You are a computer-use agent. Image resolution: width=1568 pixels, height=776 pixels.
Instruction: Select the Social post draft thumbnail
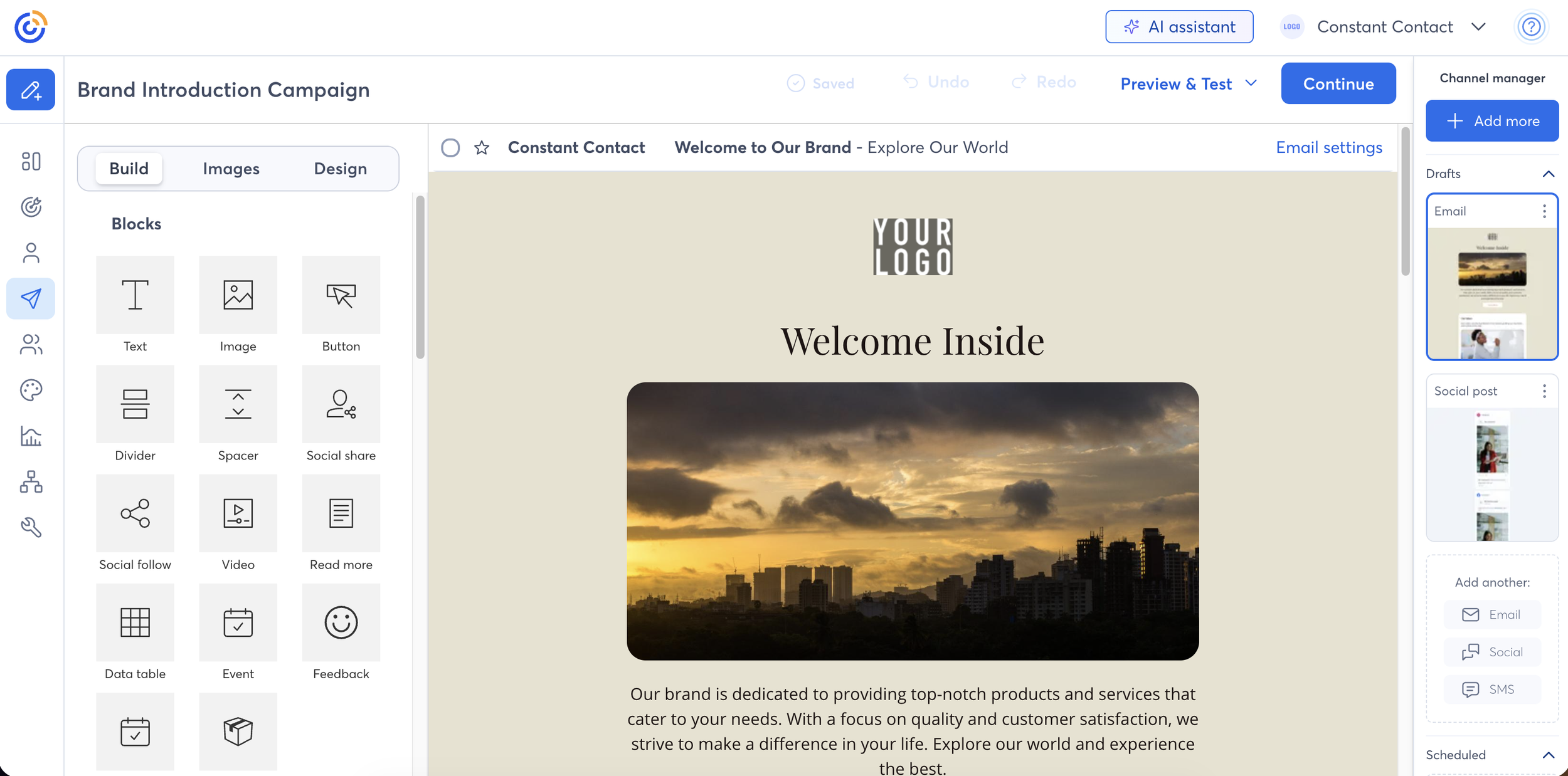coord(1491,473)
